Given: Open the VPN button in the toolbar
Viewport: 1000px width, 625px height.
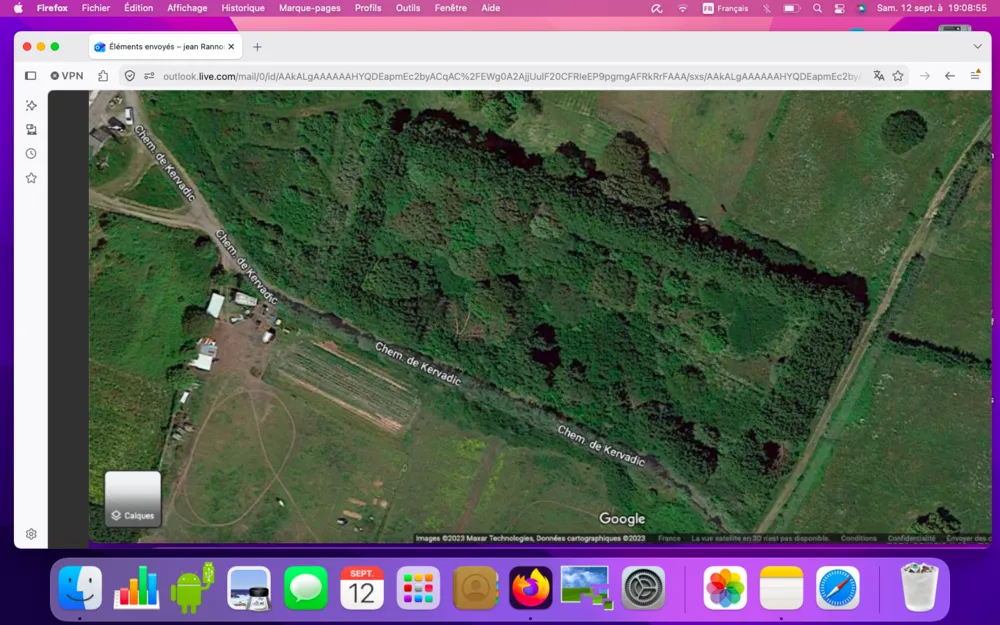Looking at the screenshot, I should (67, 76).
